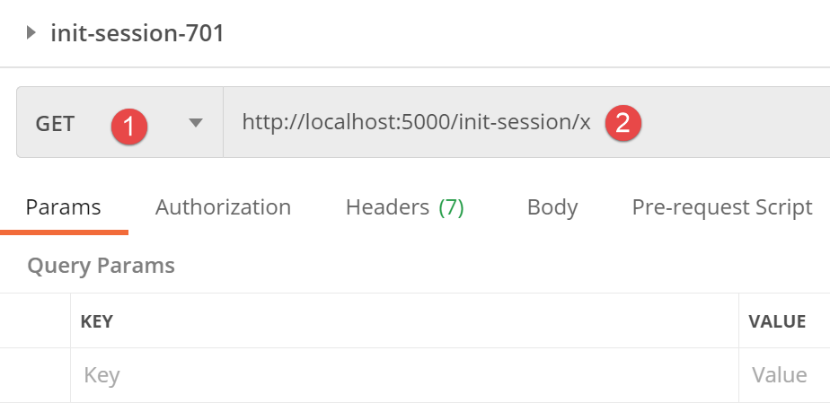The height and width of the screenshot is (412, 830).
Task: Click the dropdown arrow beside GET
Action: [x=196, y=124]
